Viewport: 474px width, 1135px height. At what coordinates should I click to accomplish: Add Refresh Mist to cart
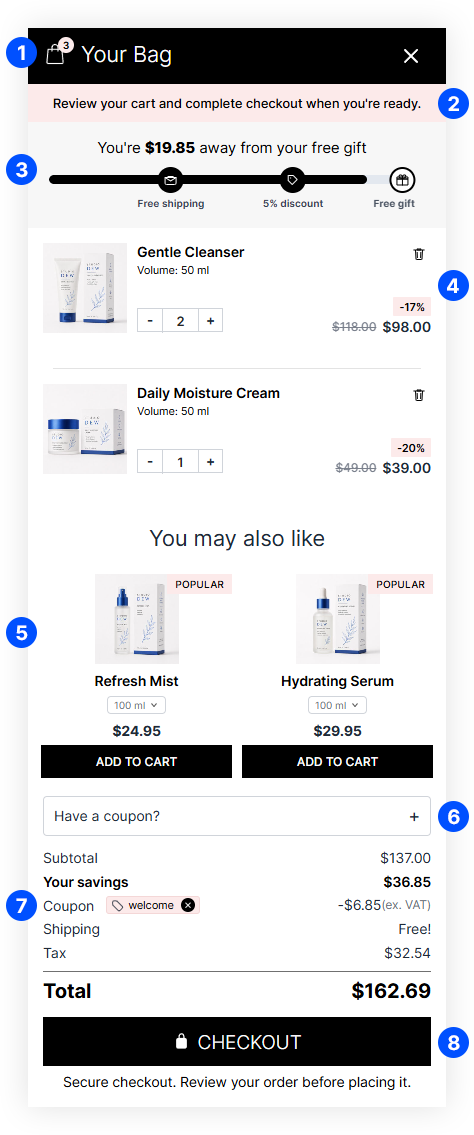pyautogui.click(x=136, y=761)
